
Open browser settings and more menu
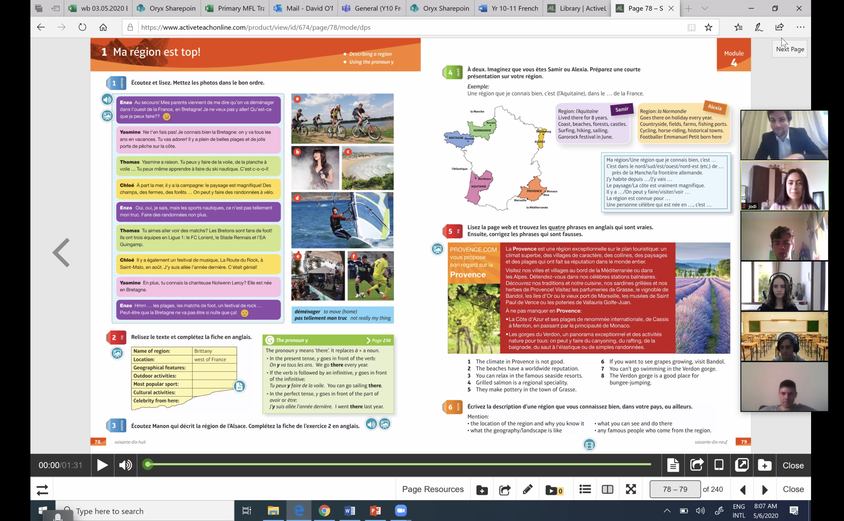(800, 27)
